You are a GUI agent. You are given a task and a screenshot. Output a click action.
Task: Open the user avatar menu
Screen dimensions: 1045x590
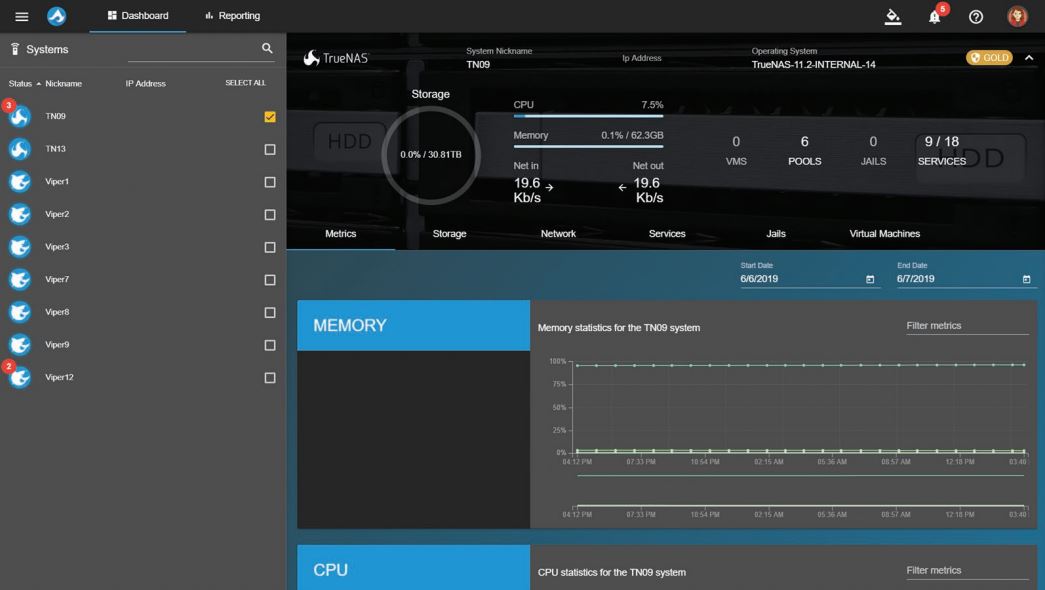1017,16
